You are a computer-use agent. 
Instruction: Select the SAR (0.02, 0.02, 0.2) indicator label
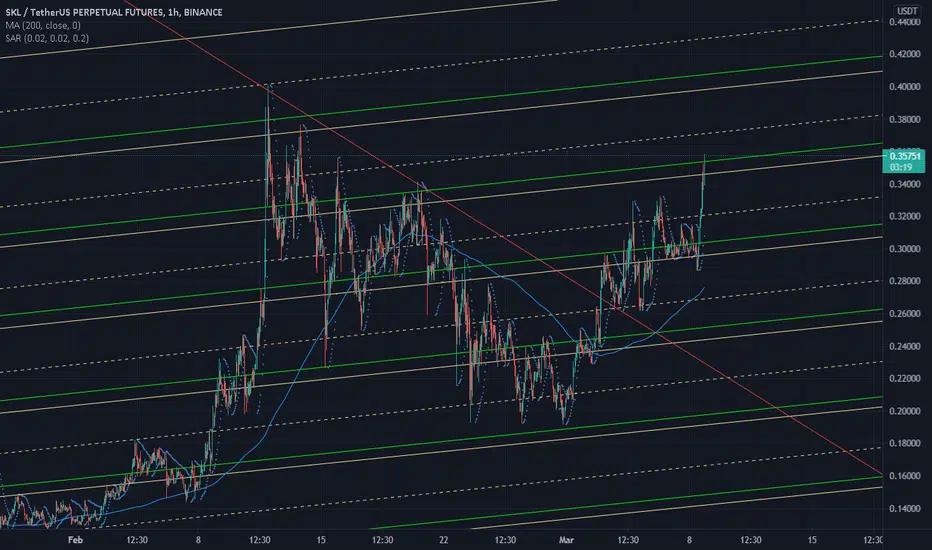tap(47, 38)
